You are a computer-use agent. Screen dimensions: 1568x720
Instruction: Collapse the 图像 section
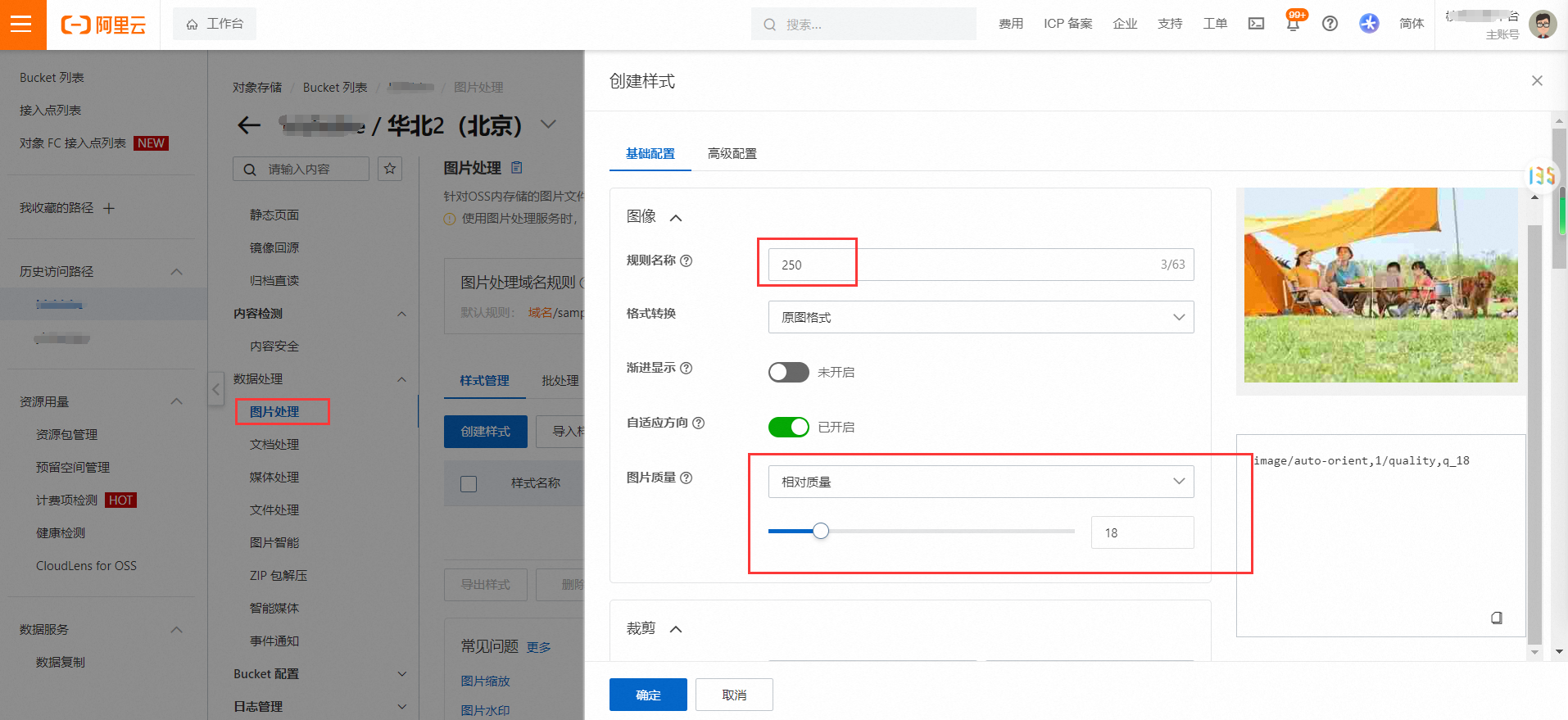[676, 218]
